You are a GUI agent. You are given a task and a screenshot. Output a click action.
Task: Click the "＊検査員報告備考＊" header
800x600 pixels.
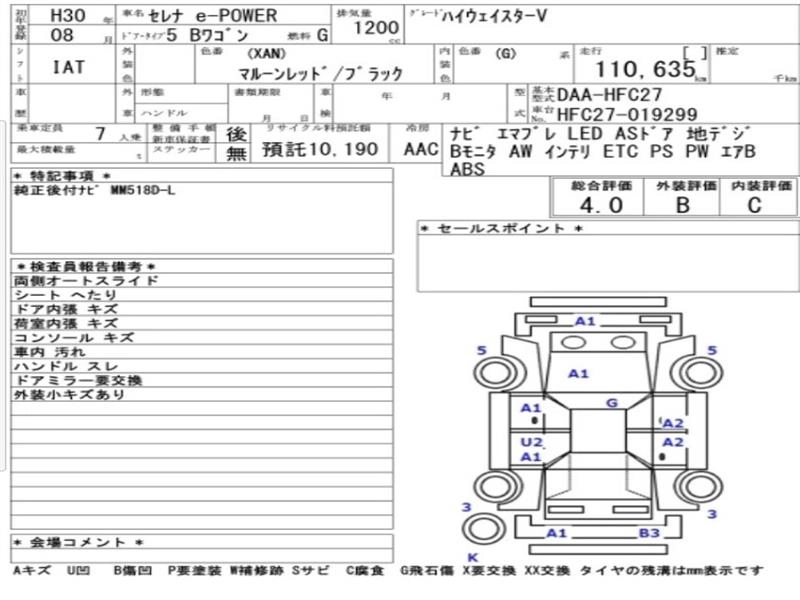(x=86, y=266)
